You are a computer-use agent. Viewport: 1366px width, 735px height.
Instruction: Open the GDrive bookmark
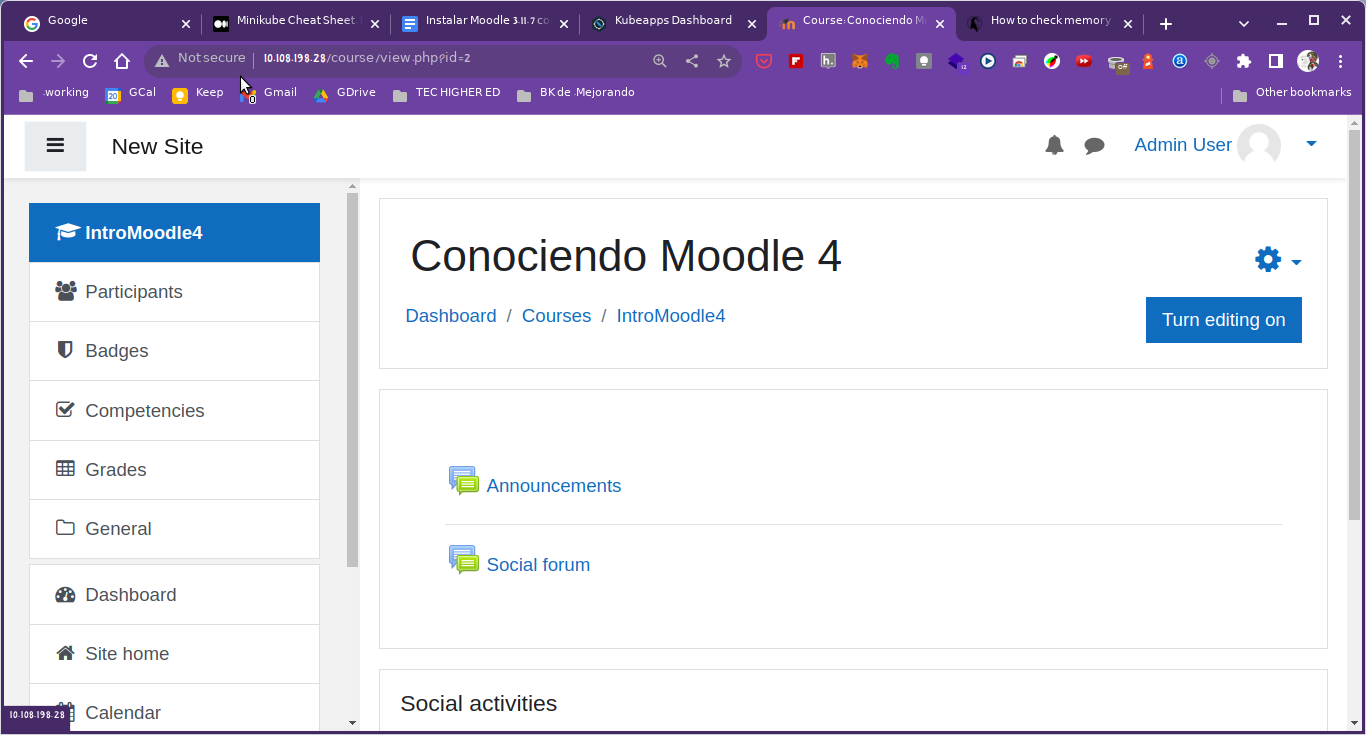[345, 94]
